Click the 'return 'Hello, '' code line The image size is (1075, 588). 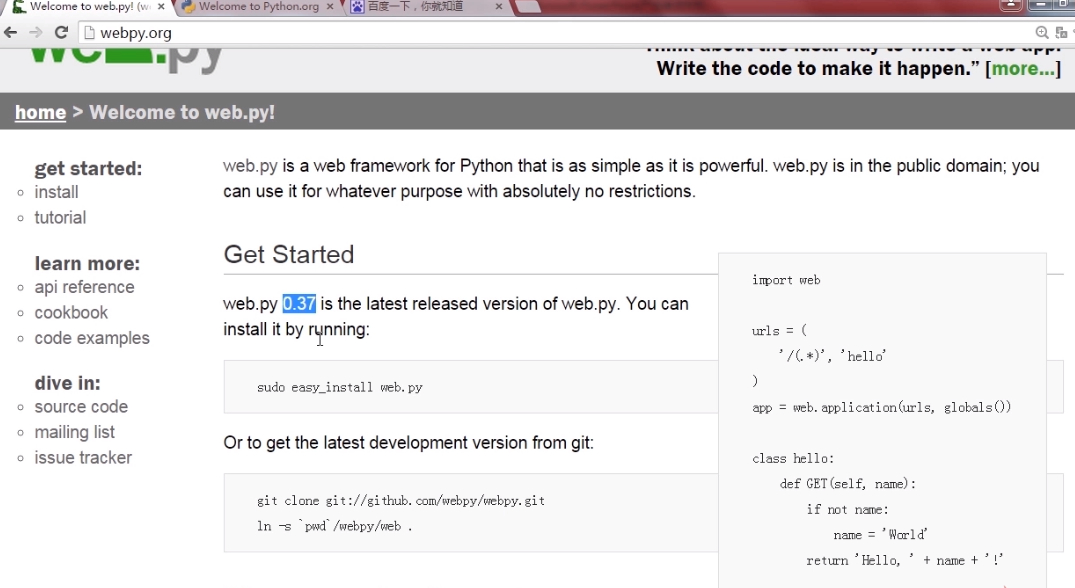coord(904,561)
